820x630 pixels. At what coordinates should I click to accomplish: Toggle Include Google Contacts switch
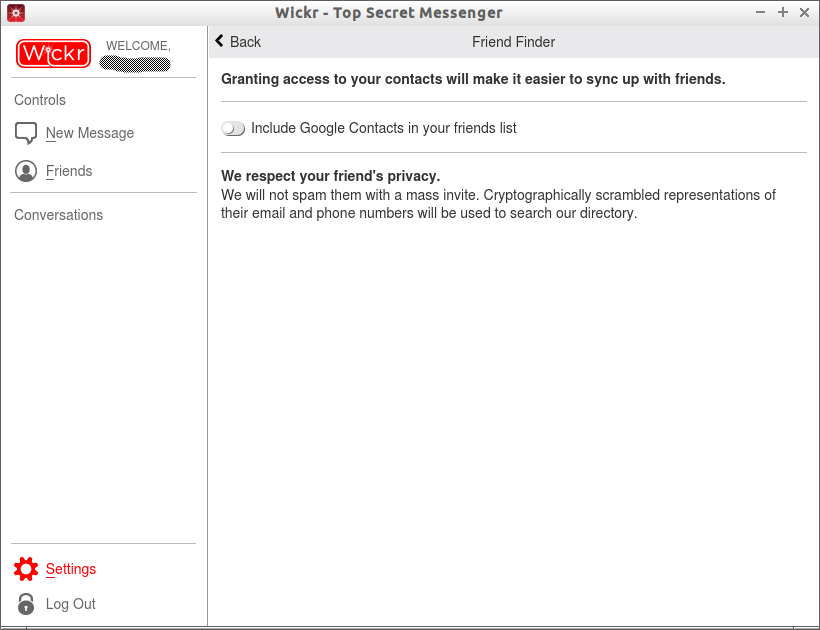point(233,128)
